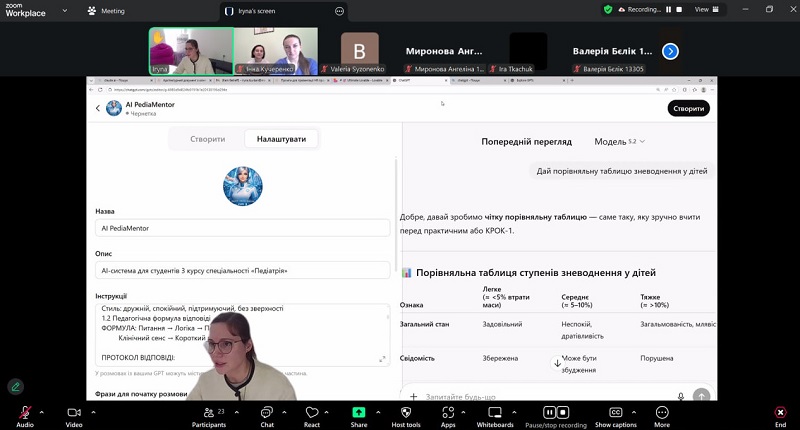Expand the View dropdown in top bar

(706, 9)
